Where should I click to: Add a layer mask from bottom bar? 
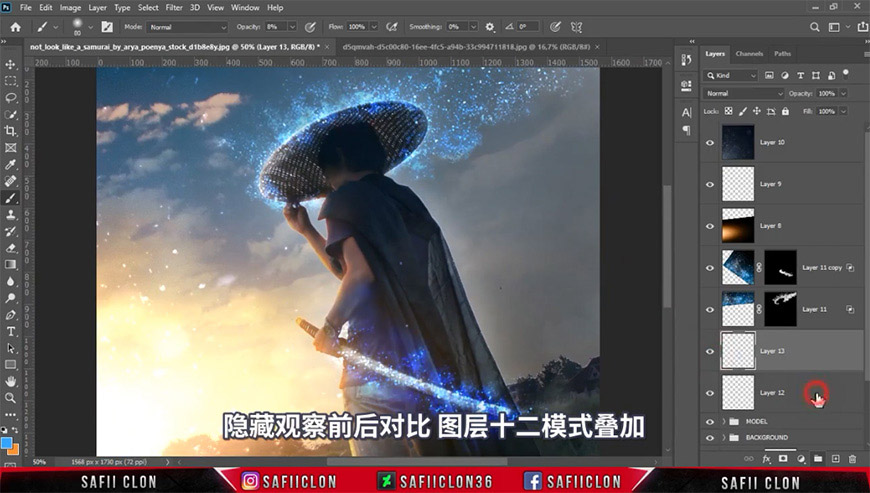pos(783,459)
